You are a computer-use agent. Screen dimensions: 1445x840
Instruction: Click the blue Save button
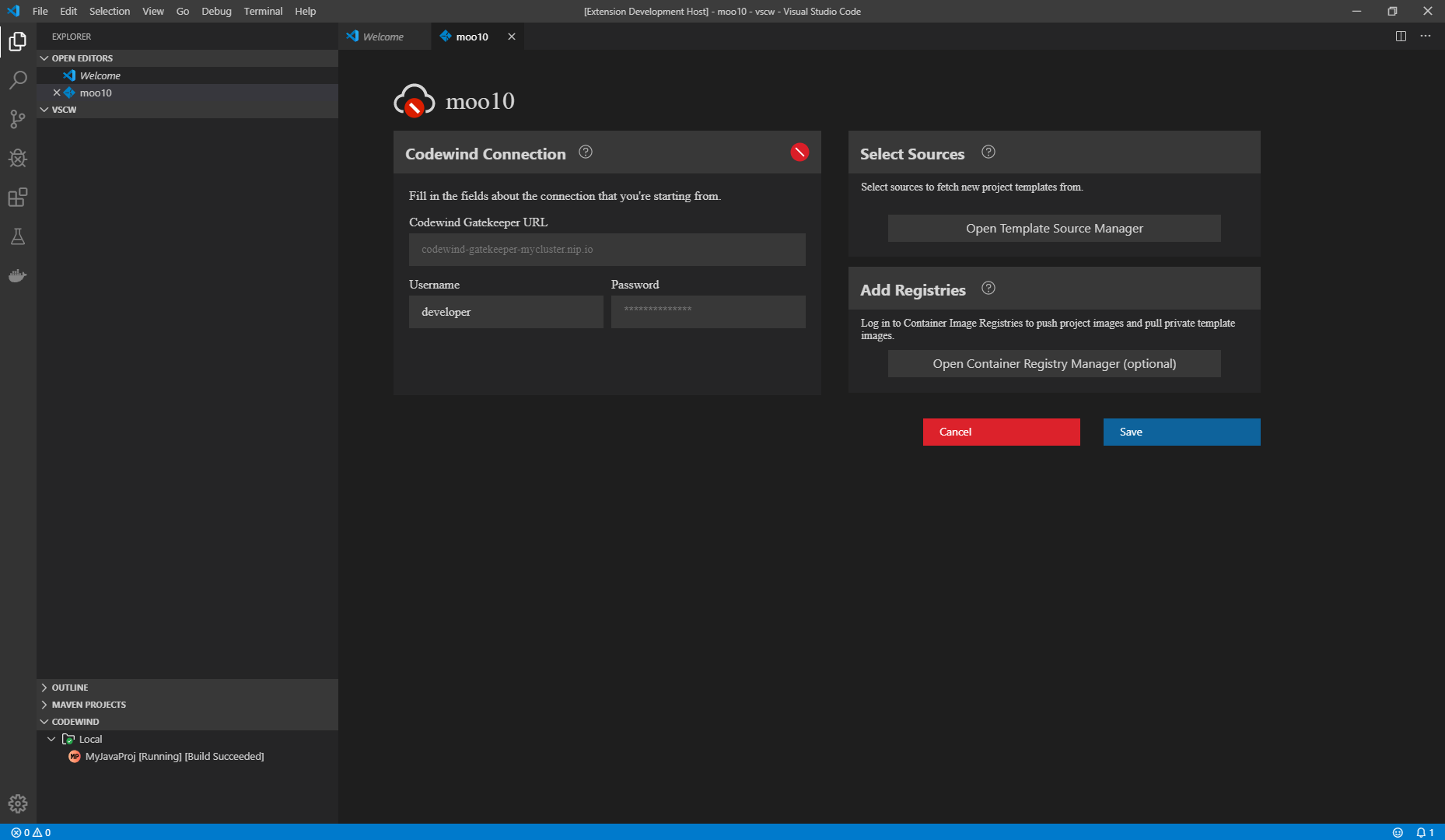click(x=1181, y=432)
